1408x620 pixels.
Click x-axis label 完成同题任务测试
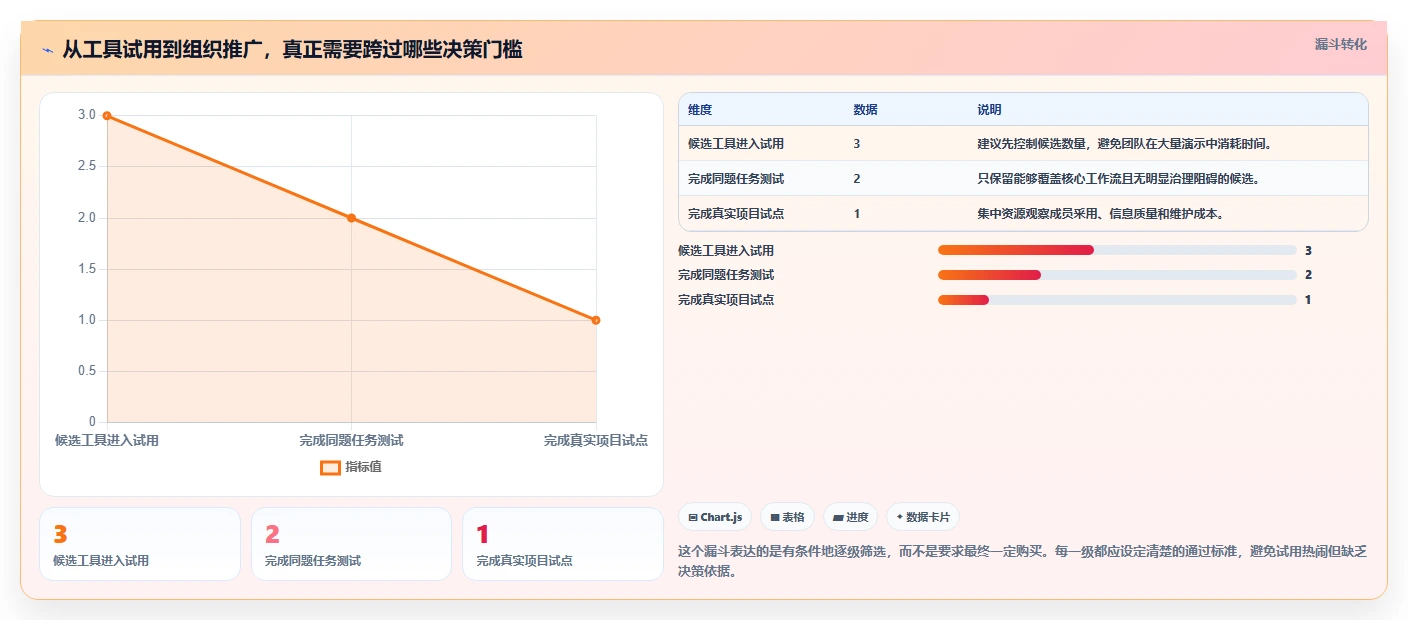click(x=351, y=440)
